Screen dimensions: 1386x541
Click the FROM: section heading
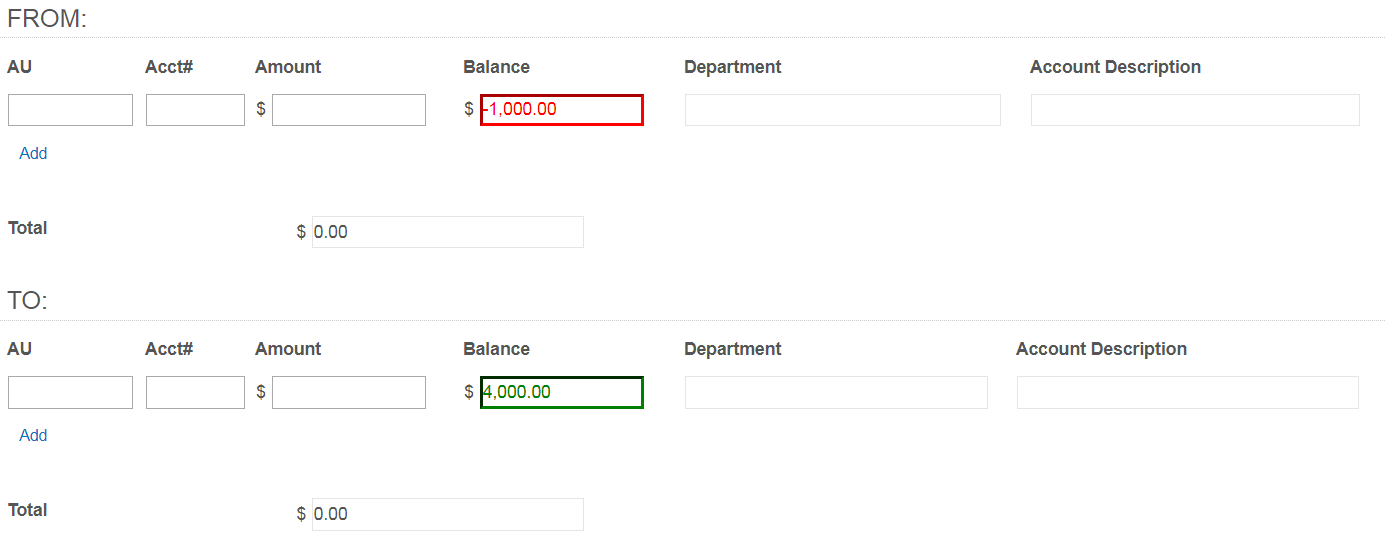(x=47, y=18)
